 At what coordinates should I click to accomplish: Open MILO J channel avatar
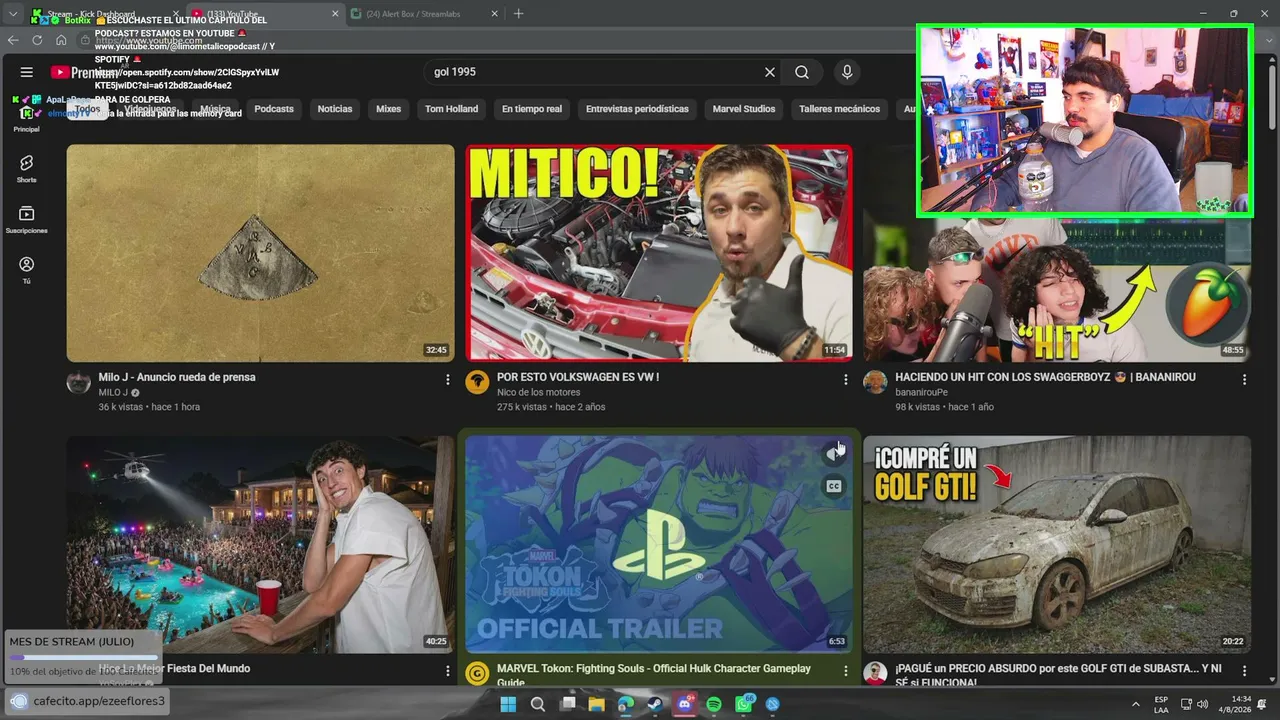point(78,382)
